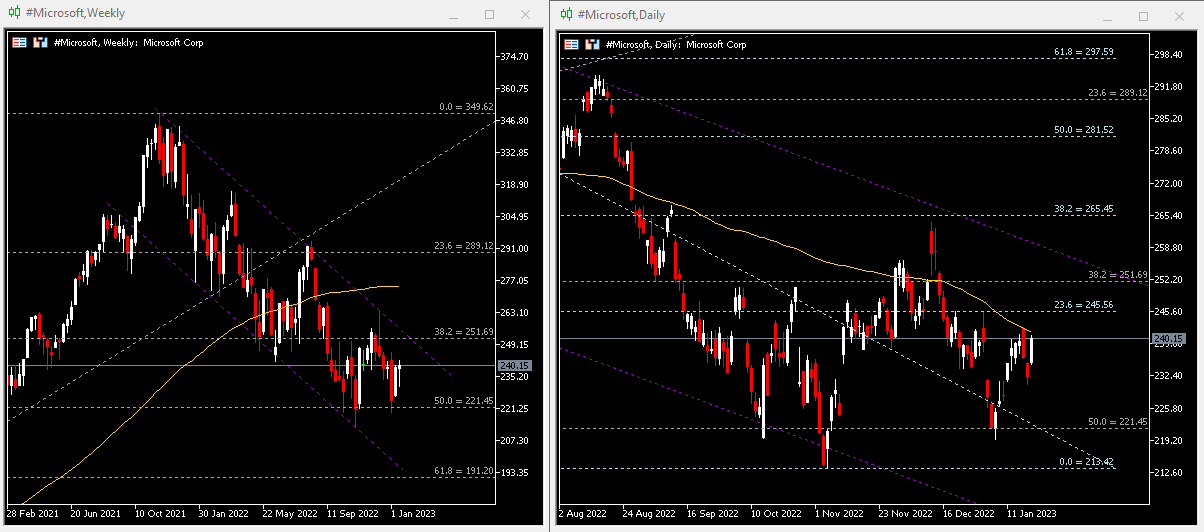This screenshot has width=1204, height=532.
Task: Click the '16 Dec 2022' date label
Action: tap(967, 514)
